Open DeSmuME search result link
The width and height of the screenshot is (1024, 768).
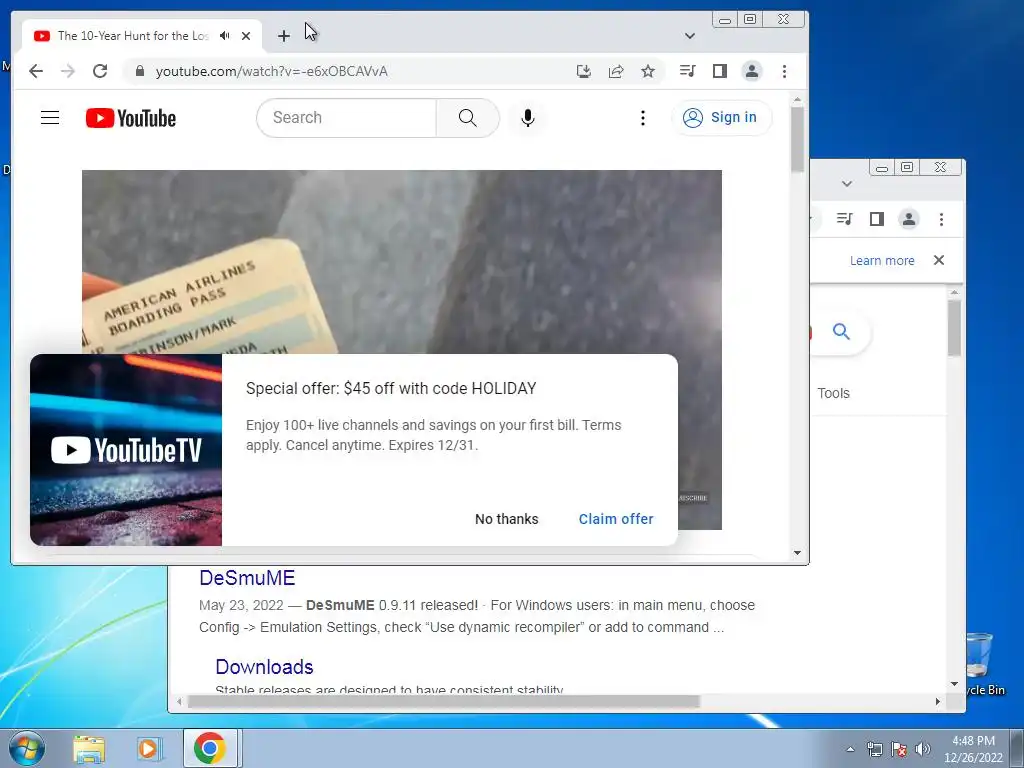point(247,578)
